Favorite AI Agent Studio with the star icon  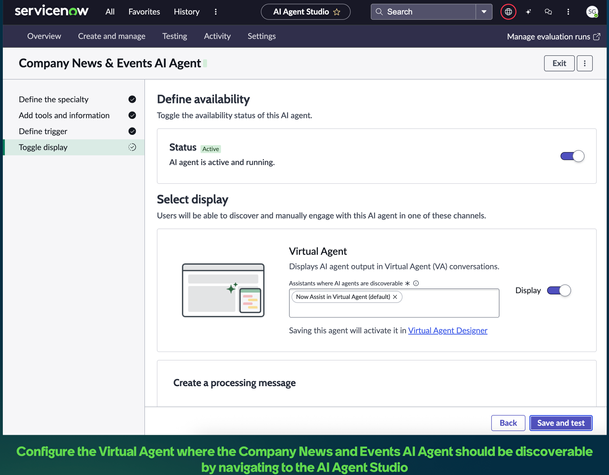(x=337, y=12)
